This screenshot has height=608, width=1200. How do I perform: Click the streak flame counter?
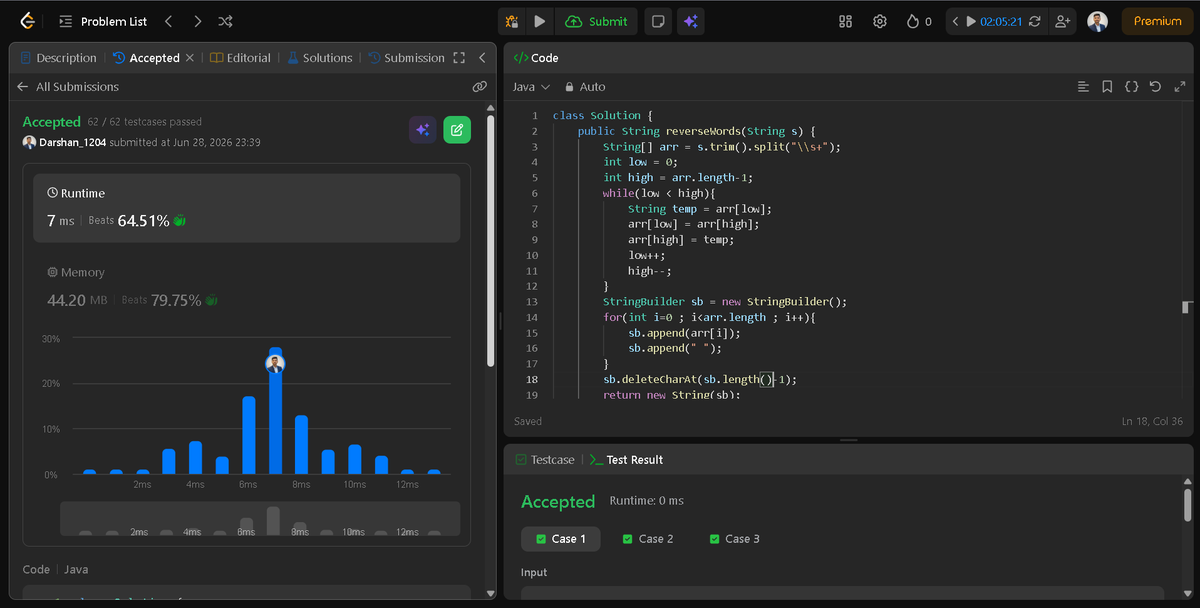919,21
